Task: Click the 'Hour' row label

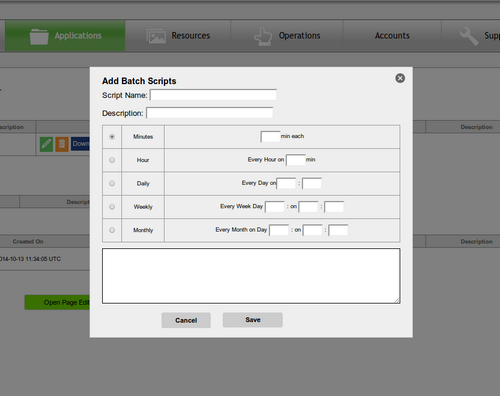Action: [143, 160]
